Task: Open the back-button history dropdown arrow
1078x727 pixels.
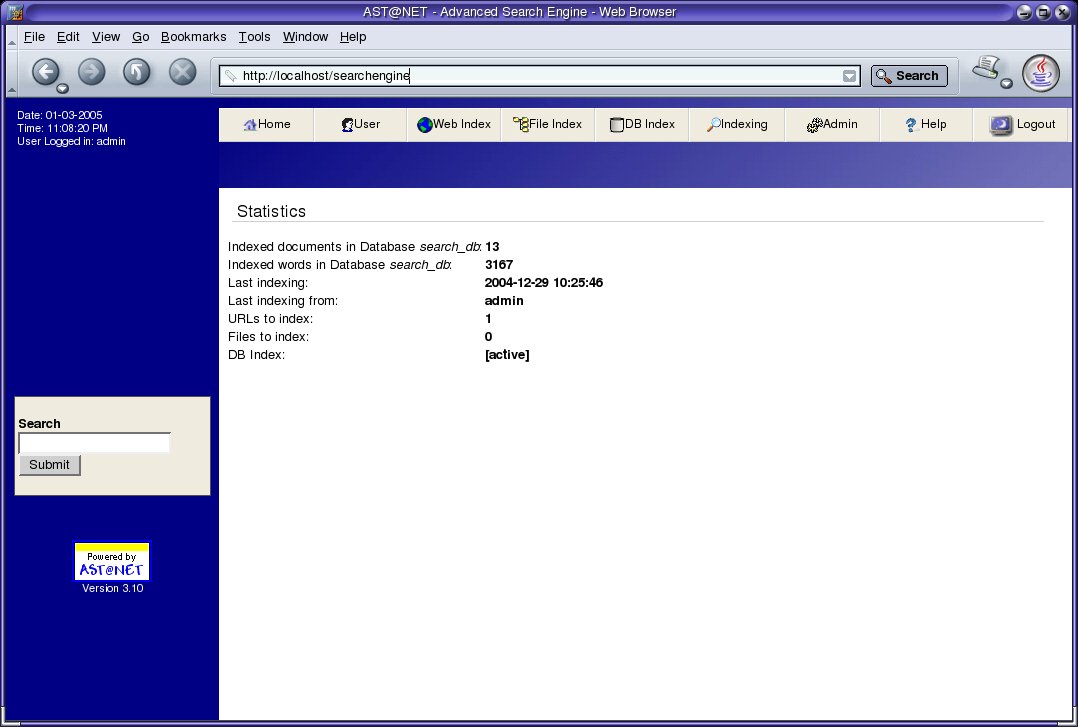Action: coord(63,88)
